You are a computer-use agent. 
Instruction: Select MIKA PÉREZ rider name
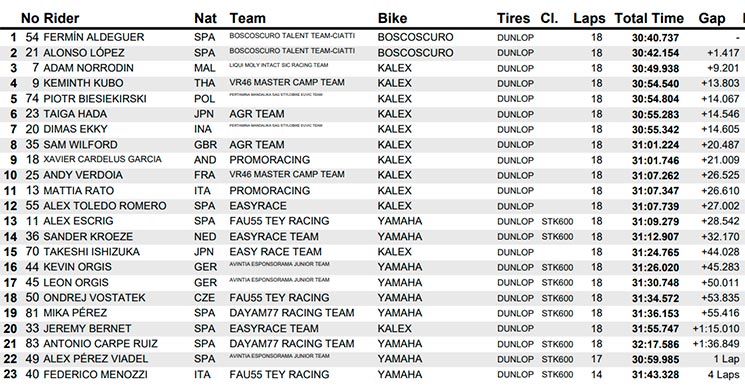pyautogui.click(x=75, y=313)
